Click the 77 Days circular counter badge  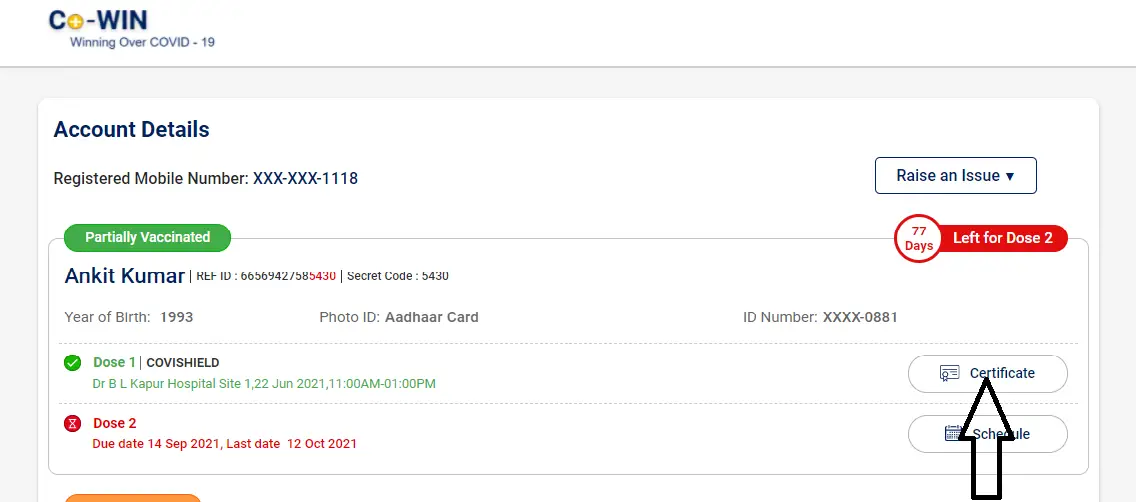coord(919,238)
